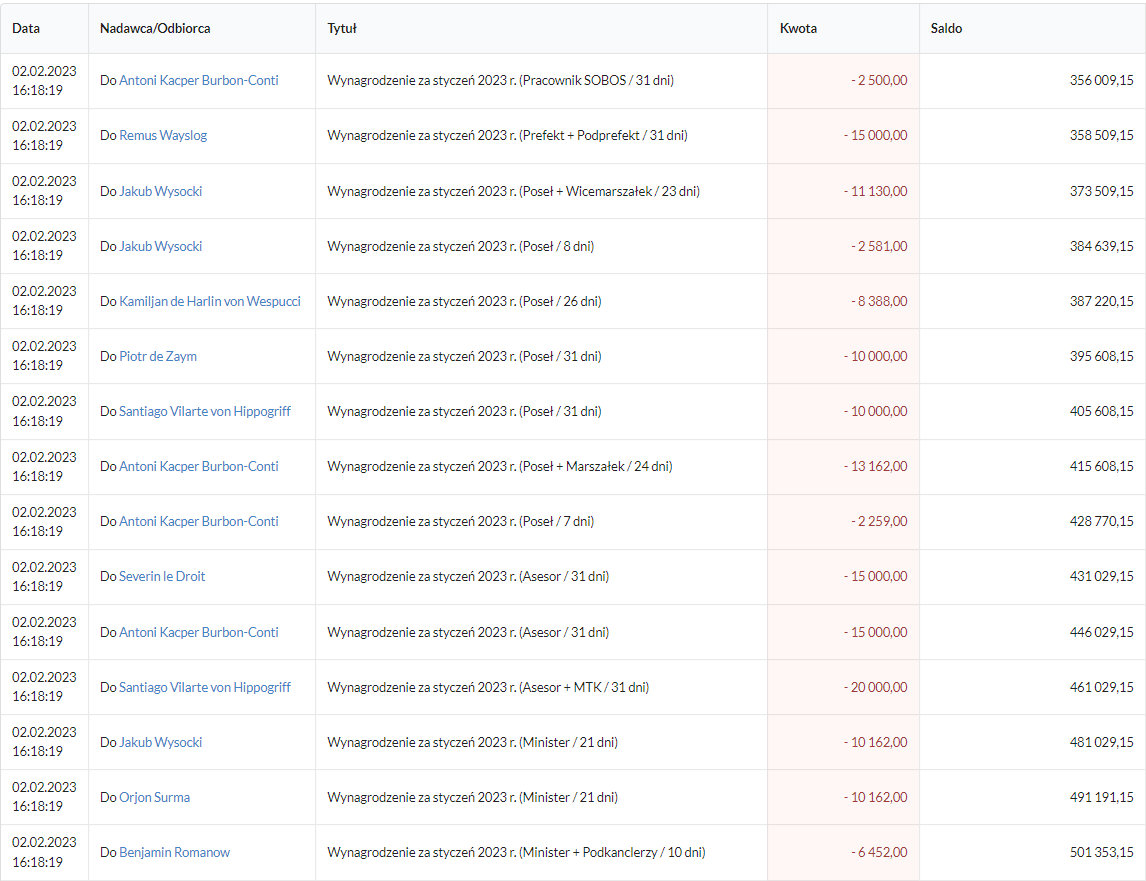Viewport: 1146px width, 881px height.
Task: Open Piotr de Zaym profile link
Action: coord(157,356)
